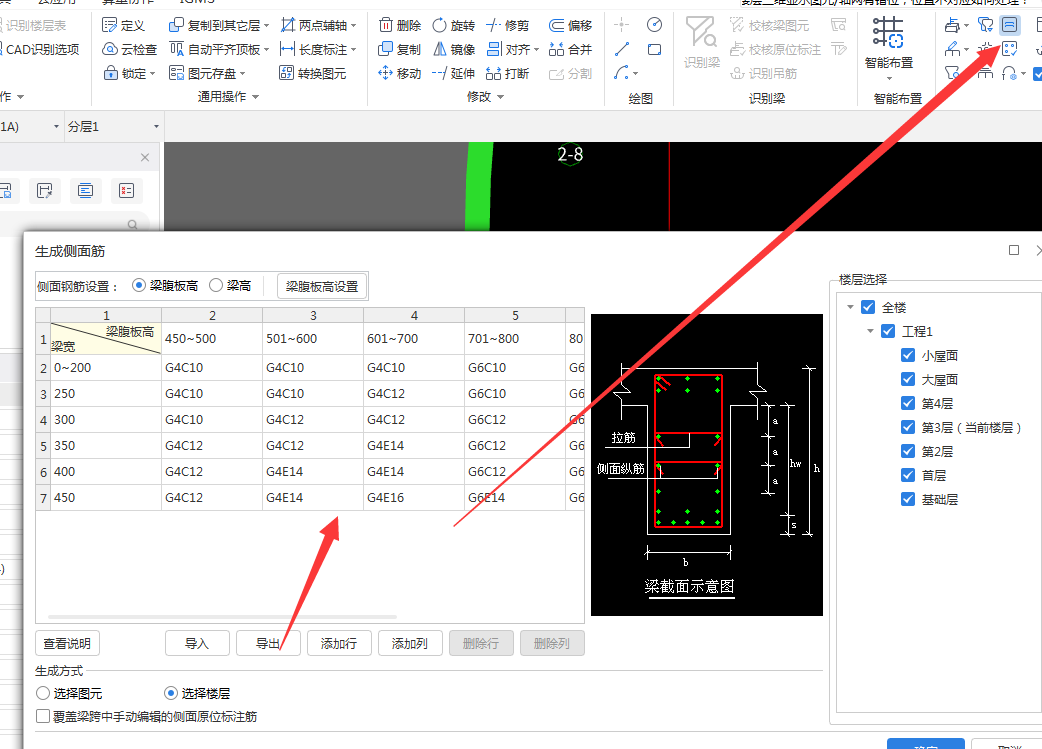
Task: Select 梁高 radio option
Action: [215, 285]
